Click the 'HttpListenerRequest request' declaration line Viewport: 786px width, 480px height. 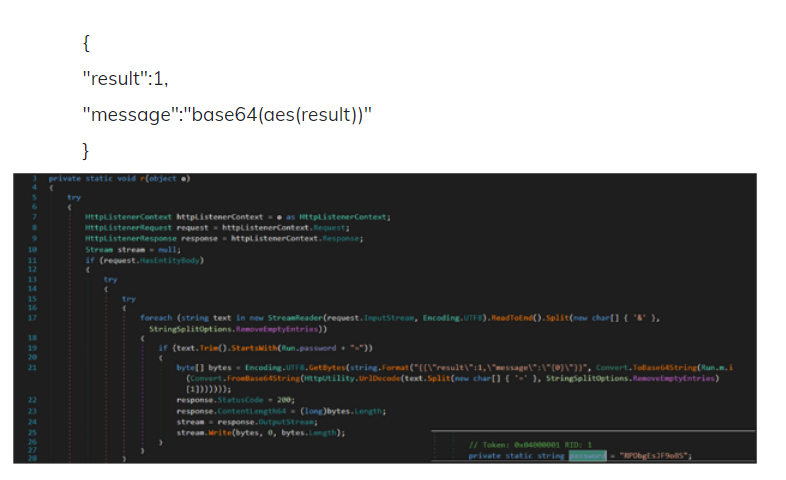[217, 227]
